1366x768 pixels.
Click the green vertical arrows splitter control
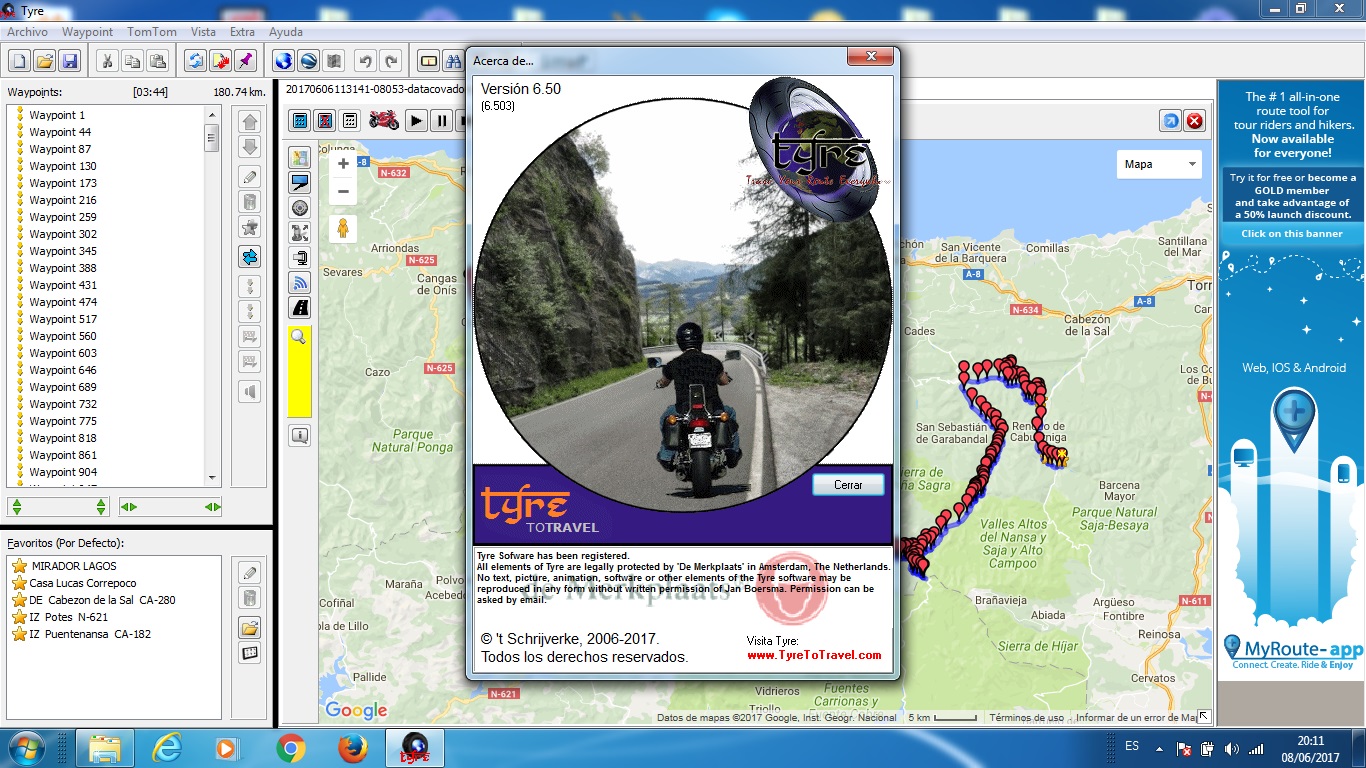(58, 507)
